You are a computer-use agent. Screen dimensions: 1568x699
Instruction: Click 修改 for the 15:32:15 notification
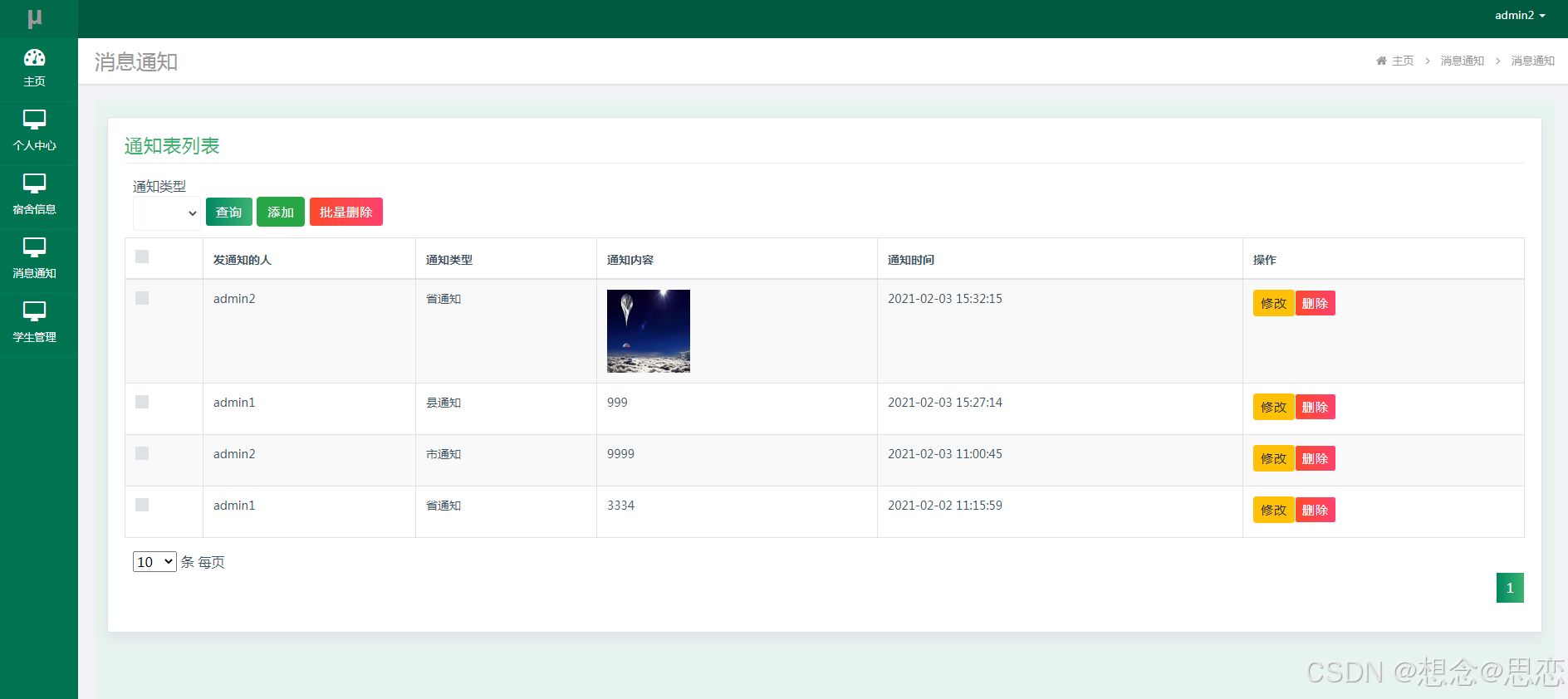pos(1273,303)
